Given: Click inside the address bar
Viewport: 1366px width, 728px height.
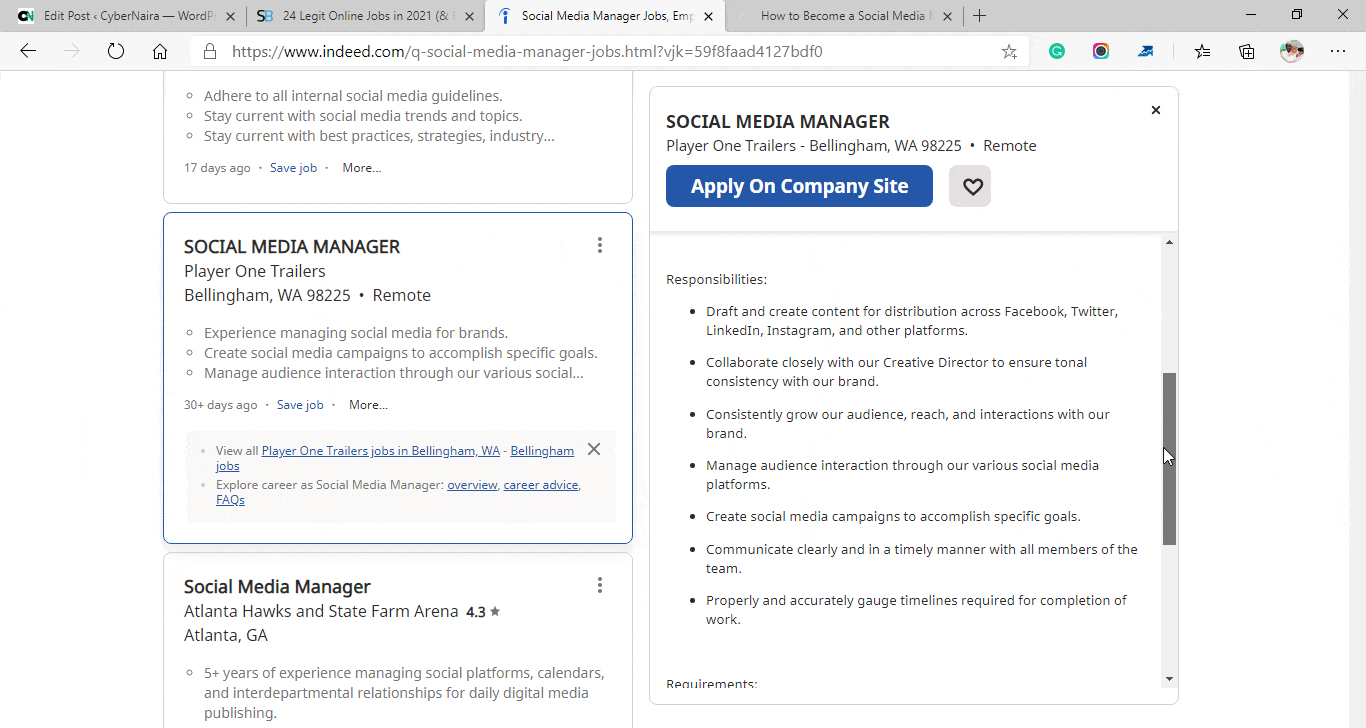Looking at the screenshot, I should (x=600, y=50).
